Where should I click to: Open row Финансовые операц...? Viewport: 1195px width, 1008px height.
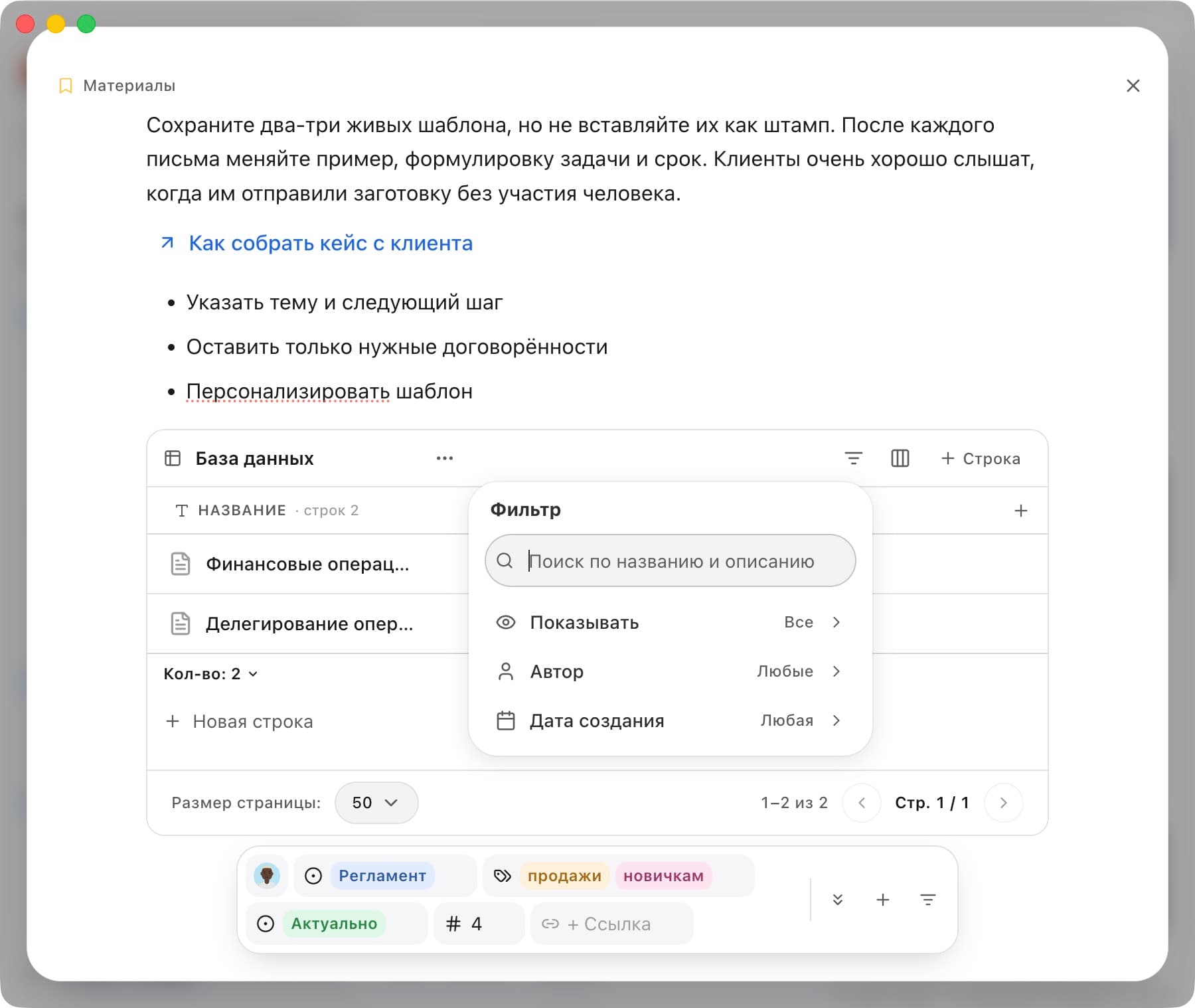click(x=307, y=564)
